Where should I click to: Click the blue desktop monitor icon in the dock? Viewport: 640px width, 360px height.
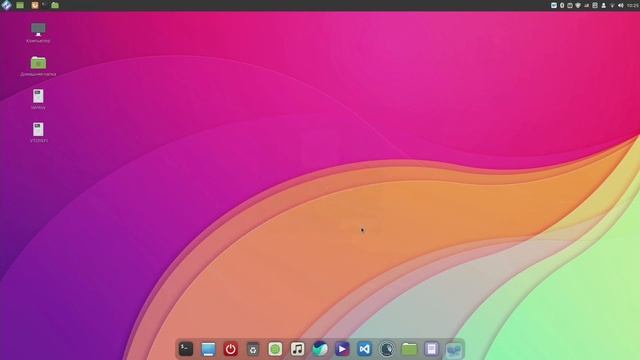208,349
